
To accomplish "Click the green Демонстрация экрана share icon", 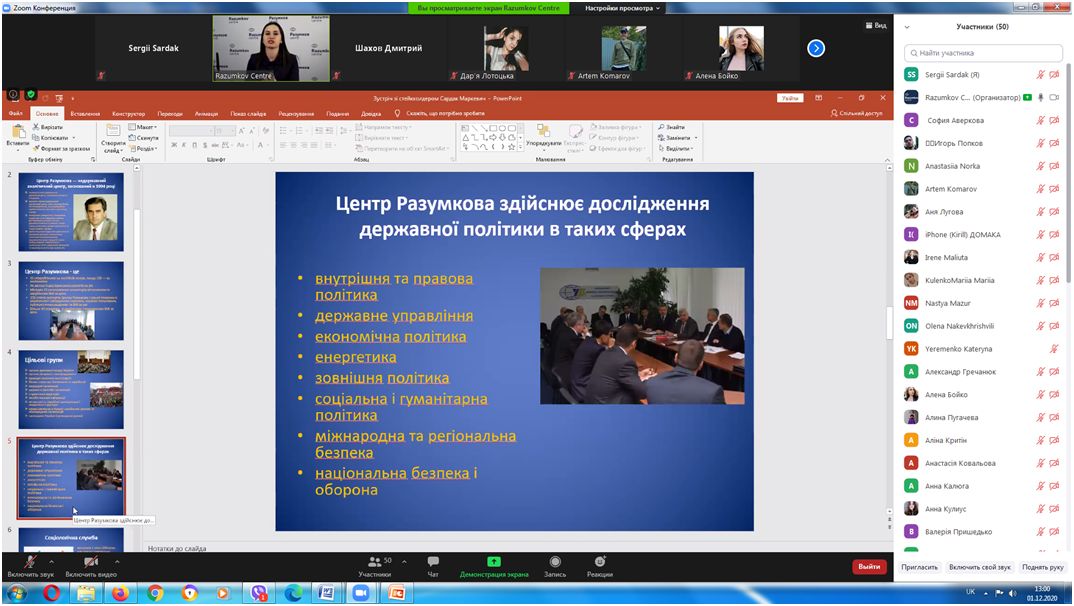I will click(x=494, y=561).
